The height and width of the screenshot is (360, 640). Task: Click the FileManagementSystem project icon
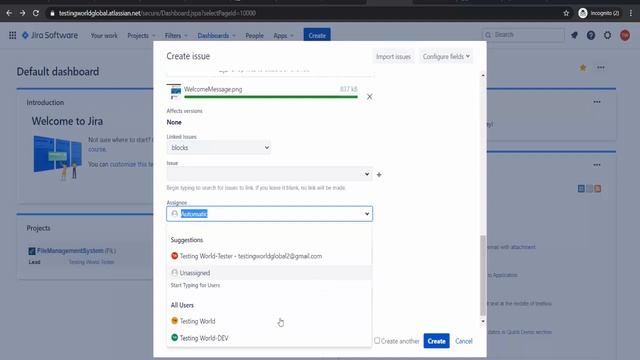tap(31, 251)
